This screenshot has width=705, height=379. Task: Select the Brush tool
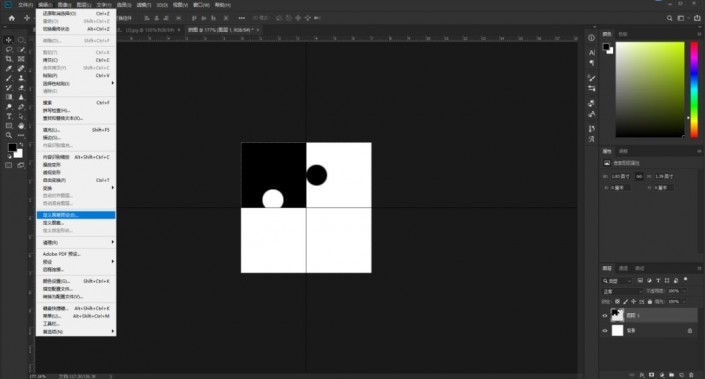[x=9, y=78]
